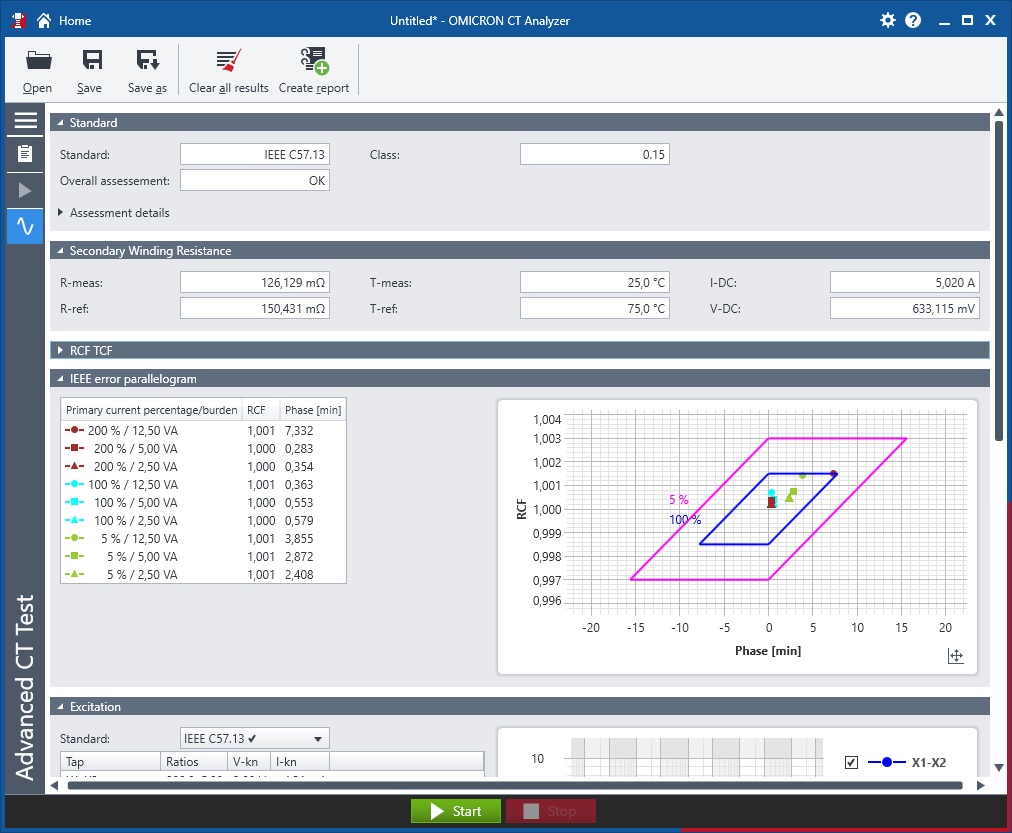Create report from the toolbar
1012x833 pixels.
point(314,70)
